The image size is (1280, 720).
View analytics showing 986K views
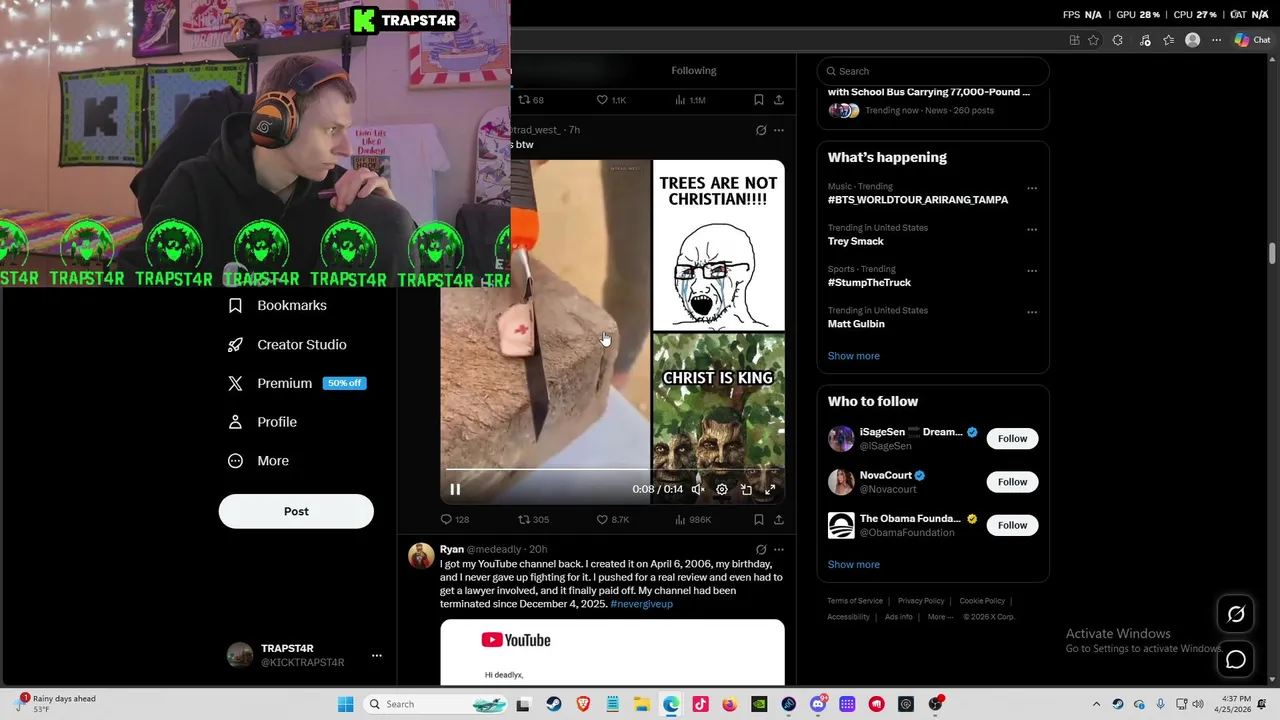[x=693, y=519]
